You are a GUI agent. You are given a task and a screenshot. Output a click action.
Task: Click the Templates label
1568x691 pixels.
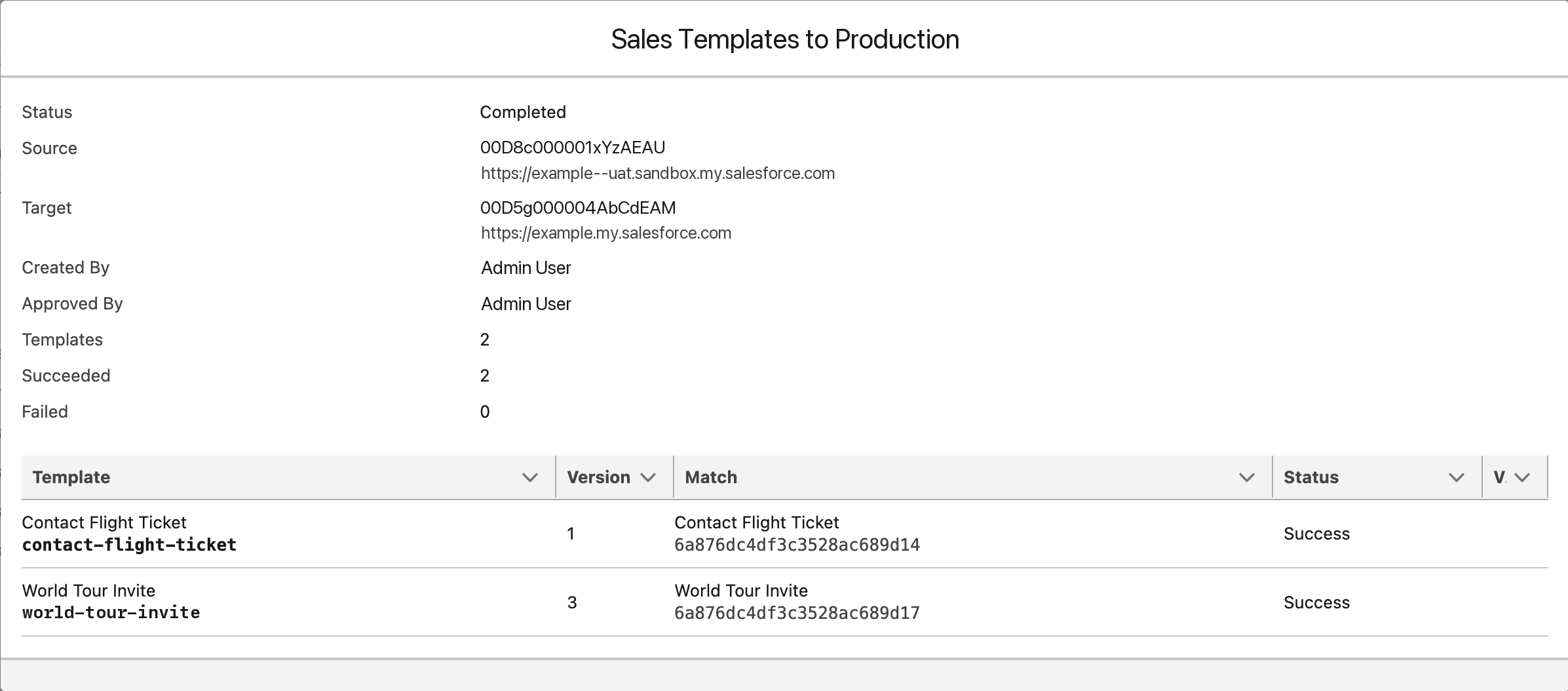[x=62, y=340]
